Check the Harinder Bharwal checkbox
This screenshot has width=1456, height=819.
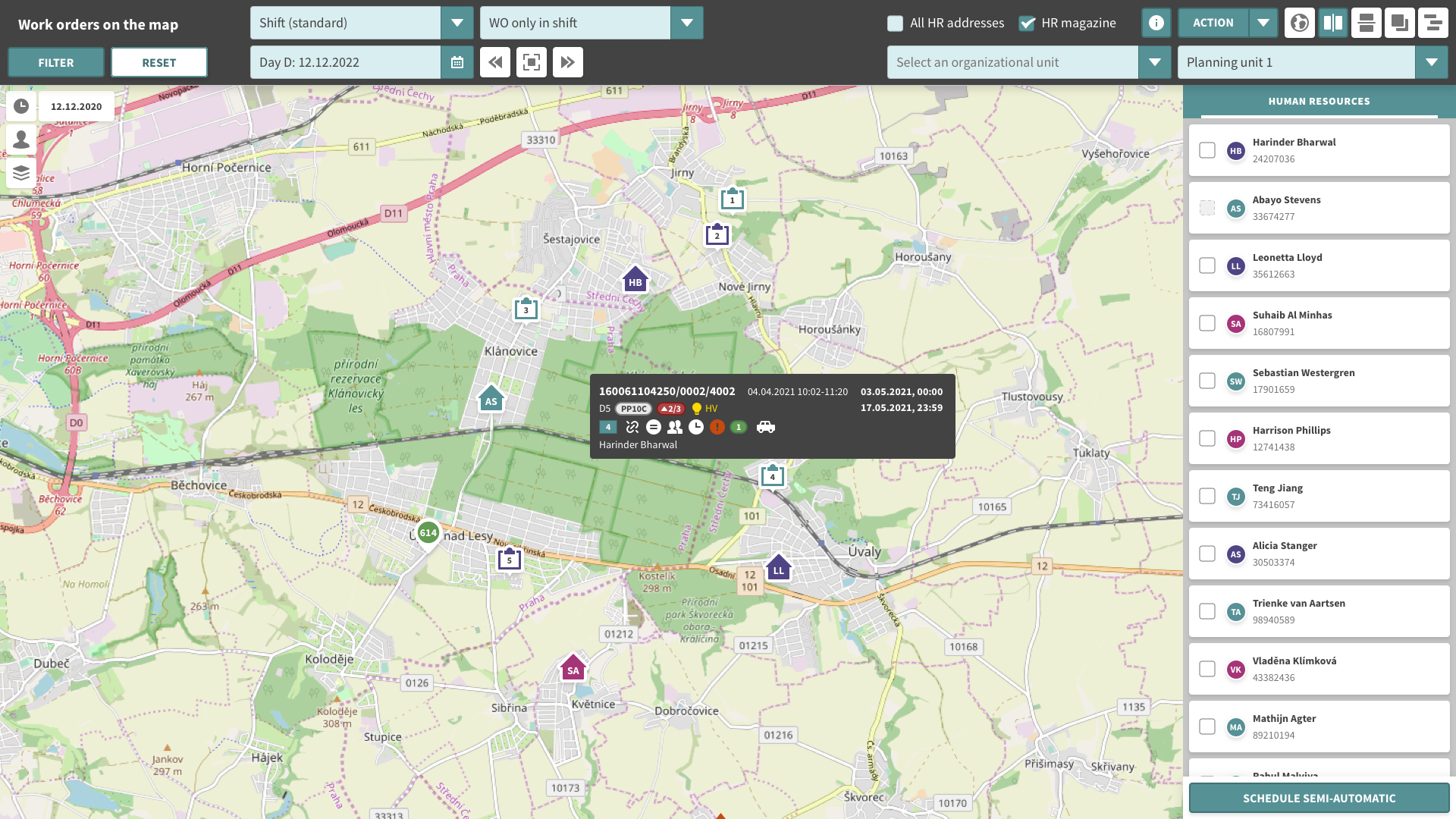[x=1207, y=150]
